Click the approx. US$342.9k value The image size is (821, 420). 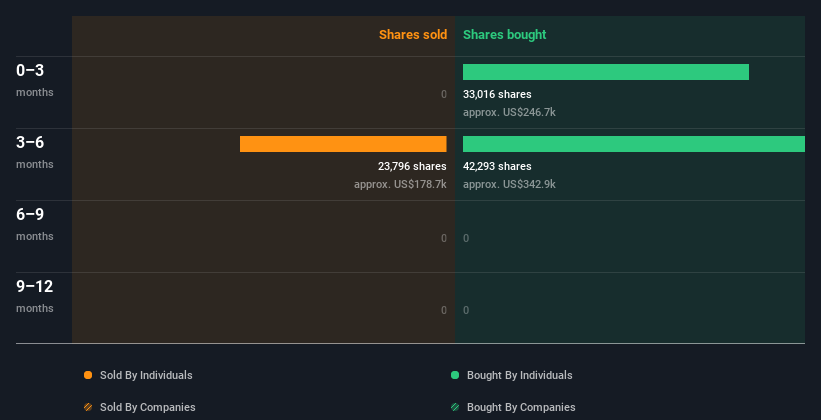509,184
